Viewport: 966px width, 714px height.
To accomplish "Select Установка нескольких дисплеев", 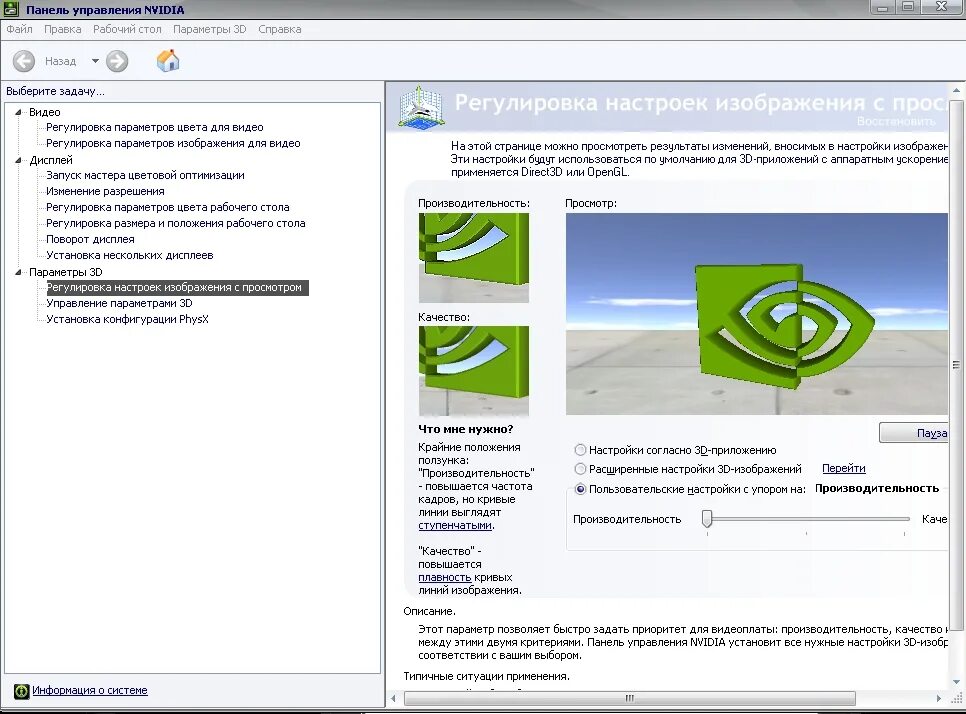I will [129, 255].
